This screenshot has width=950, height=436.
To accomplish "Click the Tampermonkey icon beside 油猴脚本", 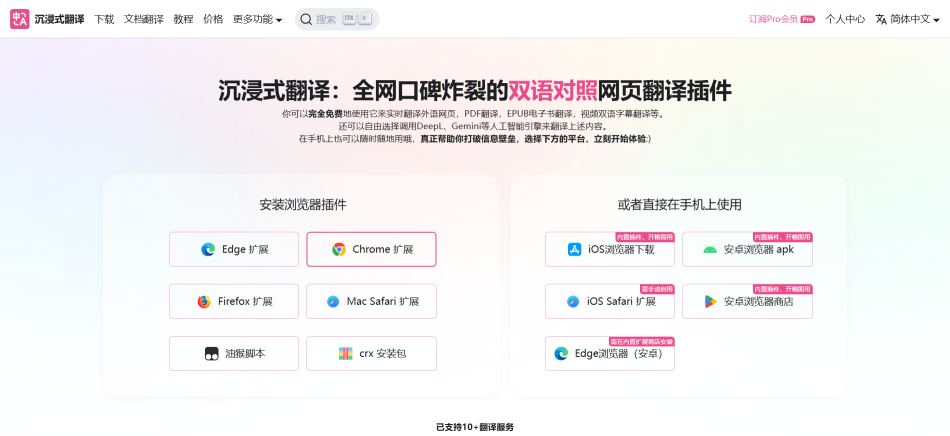I will click(x=211, y=354).
